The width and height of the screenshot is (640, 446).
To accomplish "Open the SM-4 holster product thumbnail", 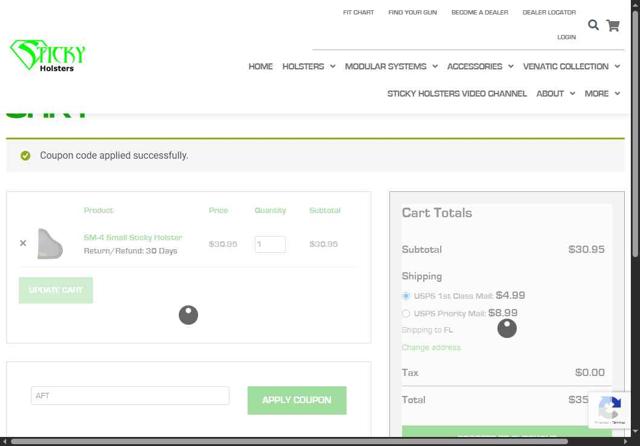I will click(50, 244).
